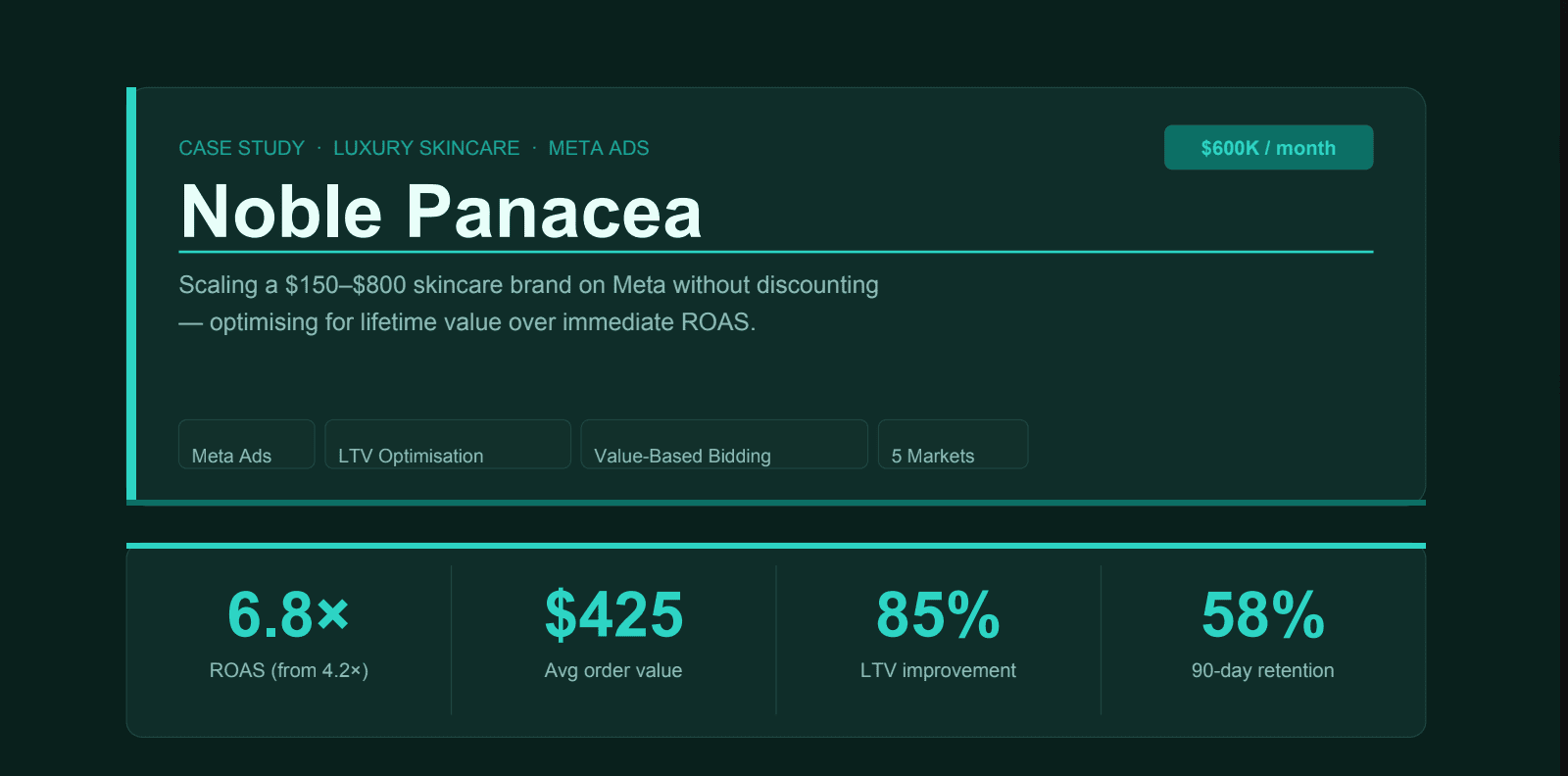Click the teal divider line above stats
The height and width of the screenshot is (776, 1568).
point(776,545)
